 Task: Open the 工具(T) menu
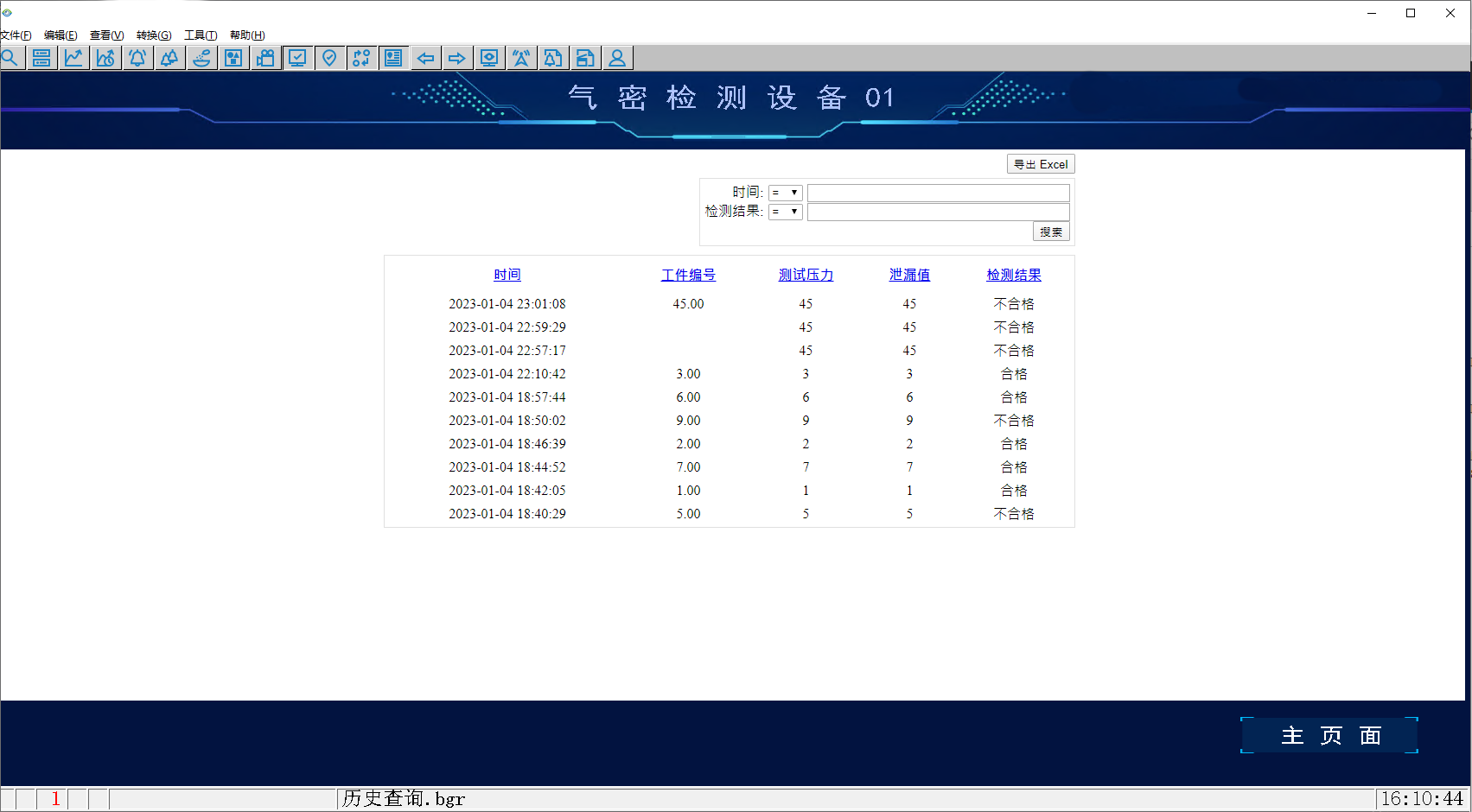click(x=201, y=35)
